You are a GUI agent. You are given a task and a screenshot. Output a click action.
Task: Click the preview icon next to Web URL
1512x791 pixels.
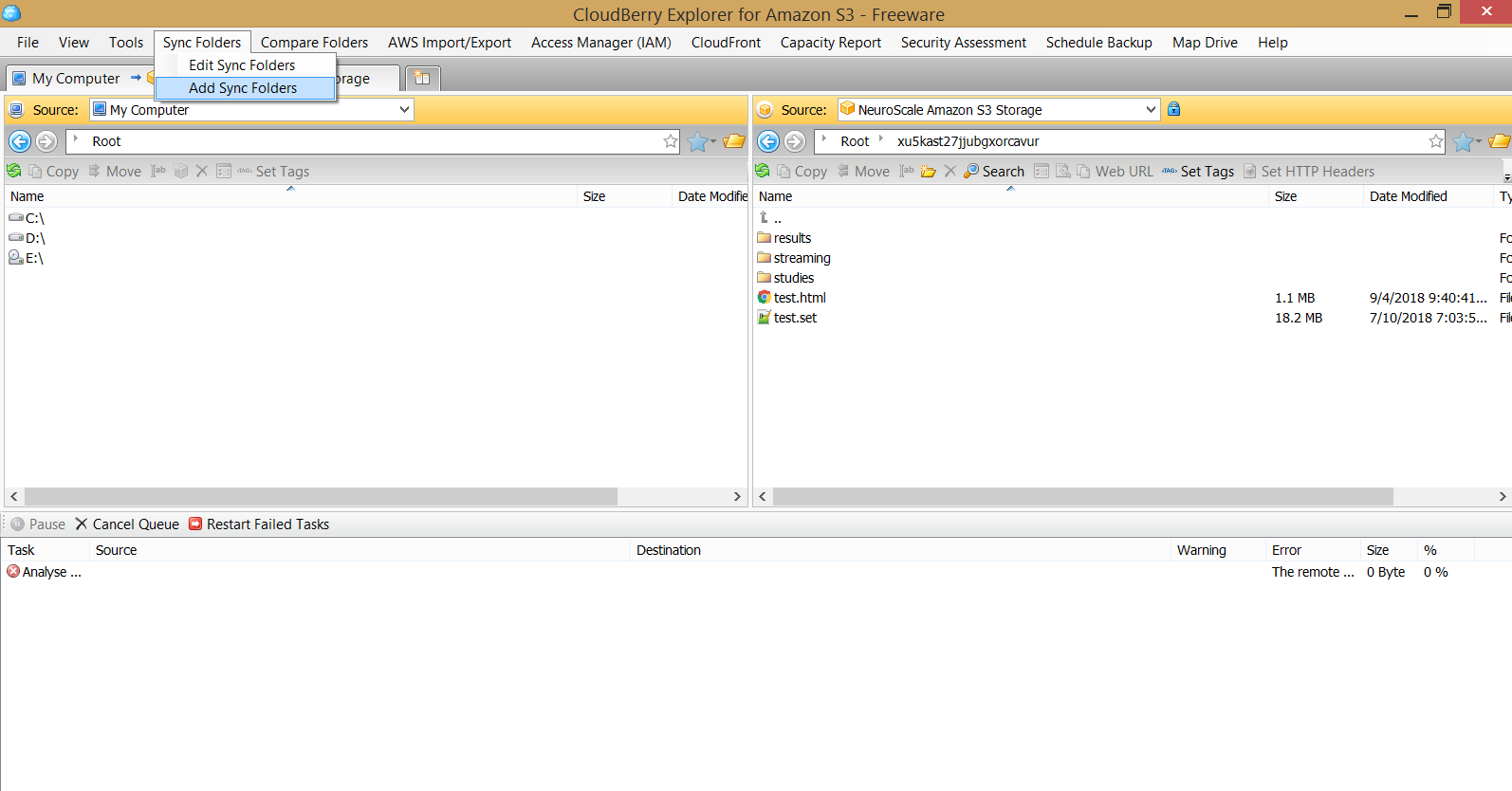click(x=1063, y=171)
